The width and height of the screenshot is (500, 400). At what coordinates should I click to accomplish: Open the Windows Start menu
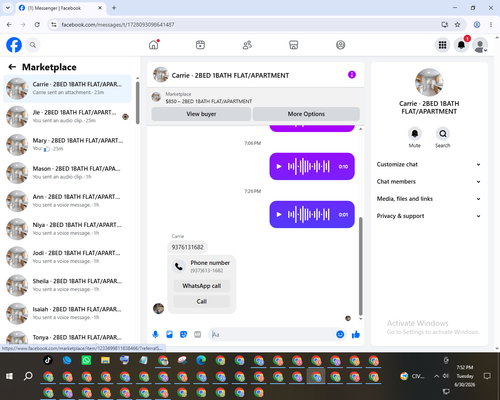point(10,376)
